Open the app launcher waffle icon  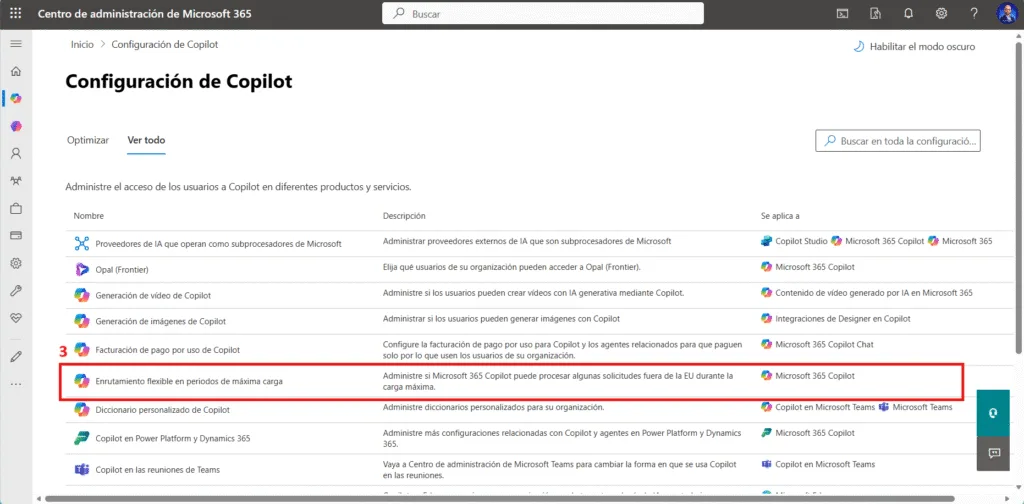pos(16,13)
